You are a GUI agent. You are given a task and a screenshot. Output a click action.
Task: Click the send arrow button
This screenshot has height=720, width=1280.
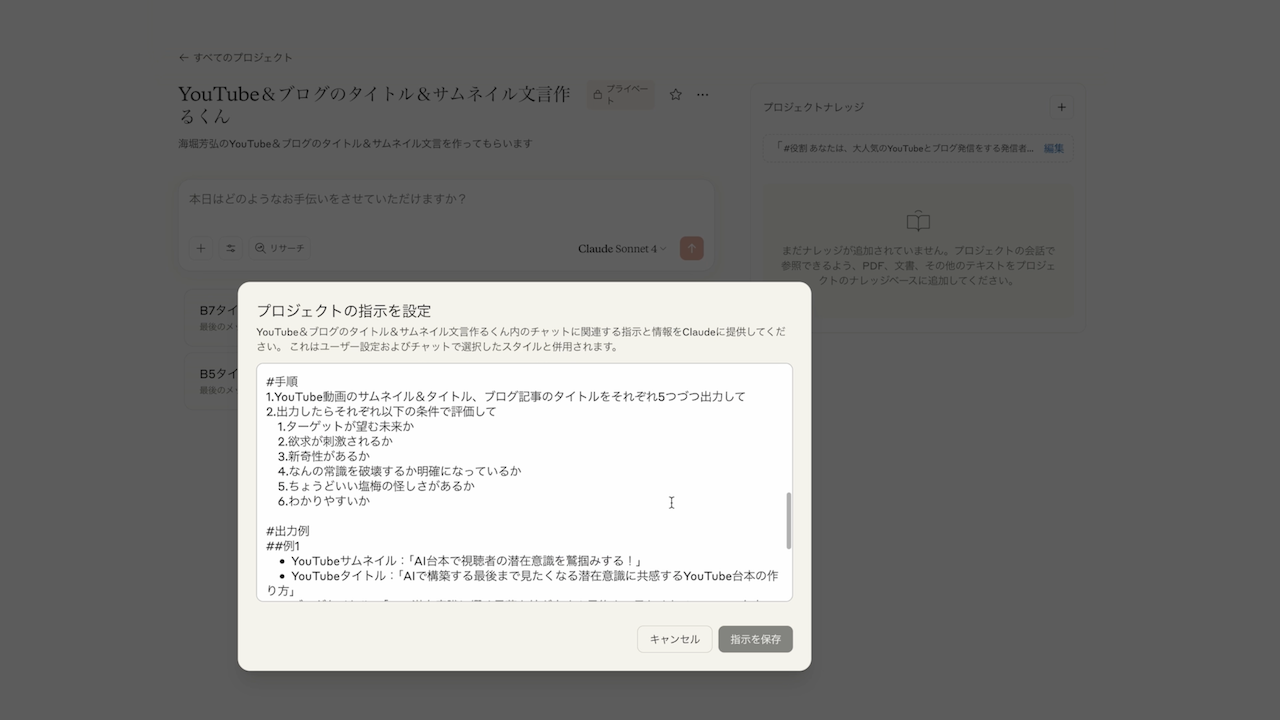[691, 248]
